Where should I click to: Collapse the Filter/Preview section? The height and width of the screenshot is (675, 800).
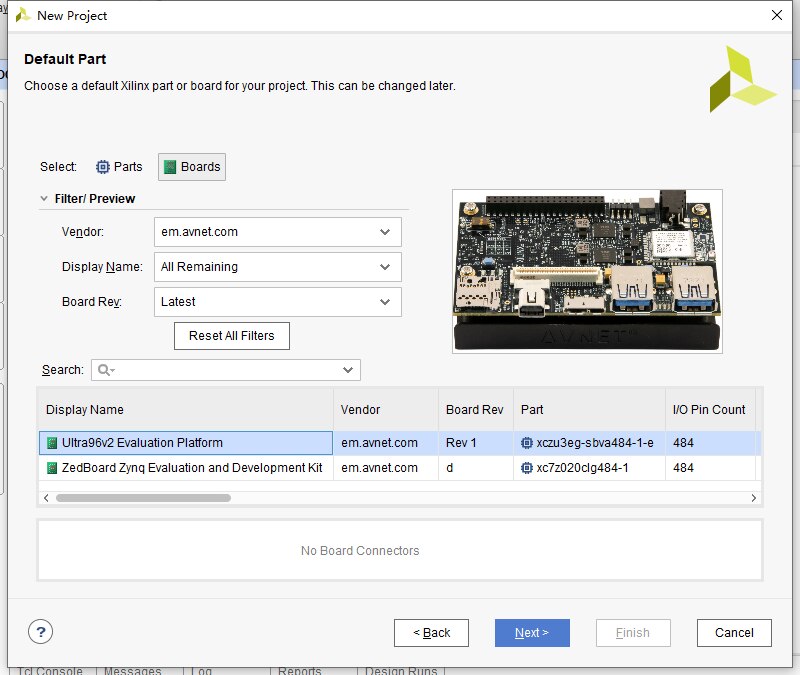point(44,199)
